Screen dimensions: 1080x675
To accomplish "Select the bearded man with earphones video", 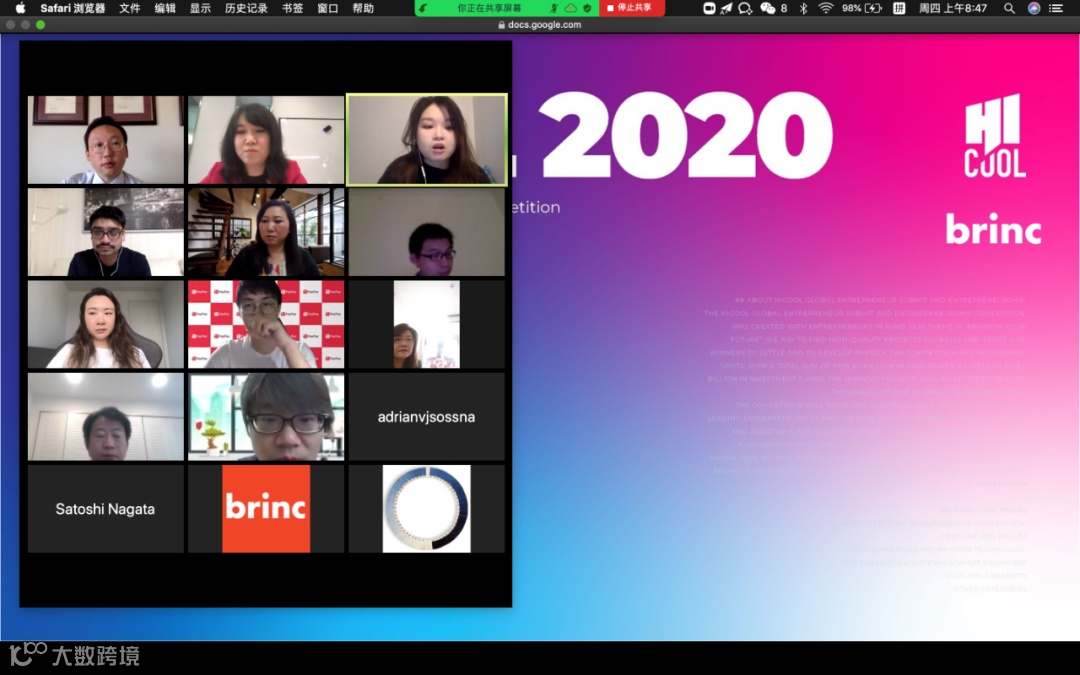I will (x=106, y=232).
